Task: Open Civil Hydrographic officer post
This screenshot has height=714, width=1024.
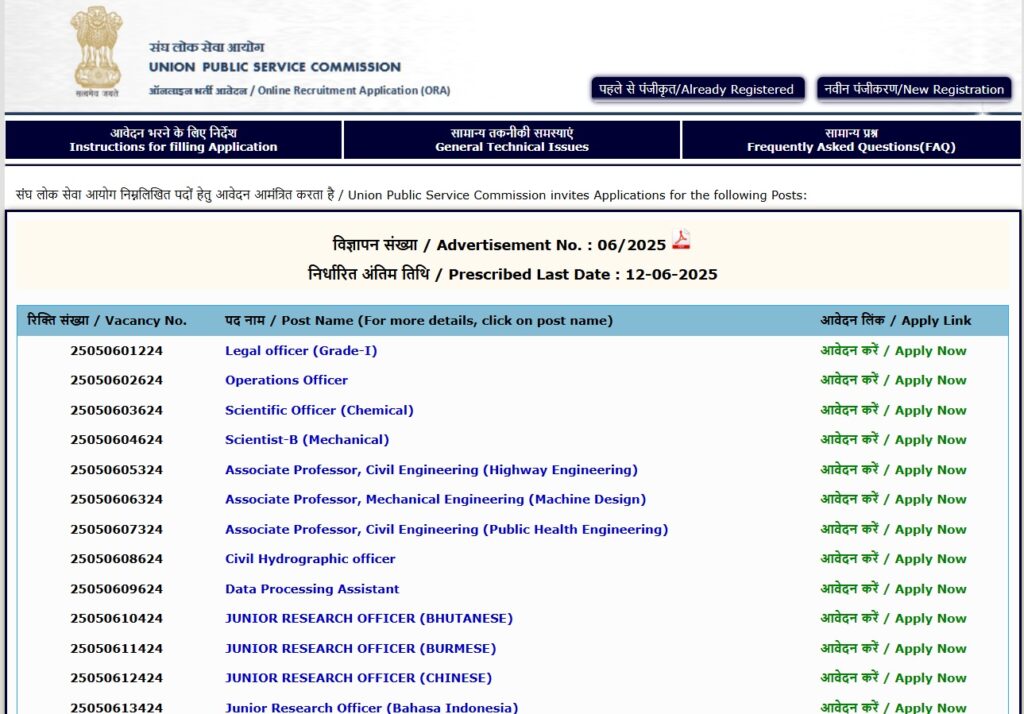Action: coord(310,559)
